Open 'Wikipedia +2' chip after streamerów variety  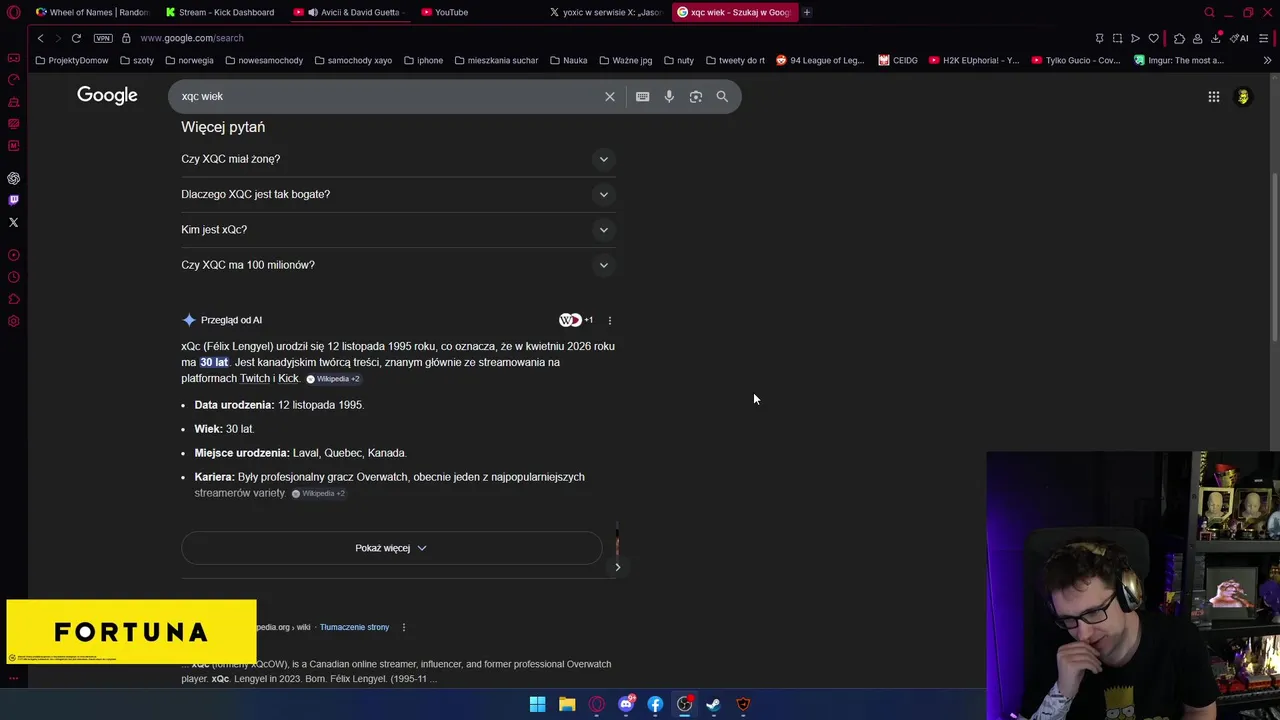[318, 493]
